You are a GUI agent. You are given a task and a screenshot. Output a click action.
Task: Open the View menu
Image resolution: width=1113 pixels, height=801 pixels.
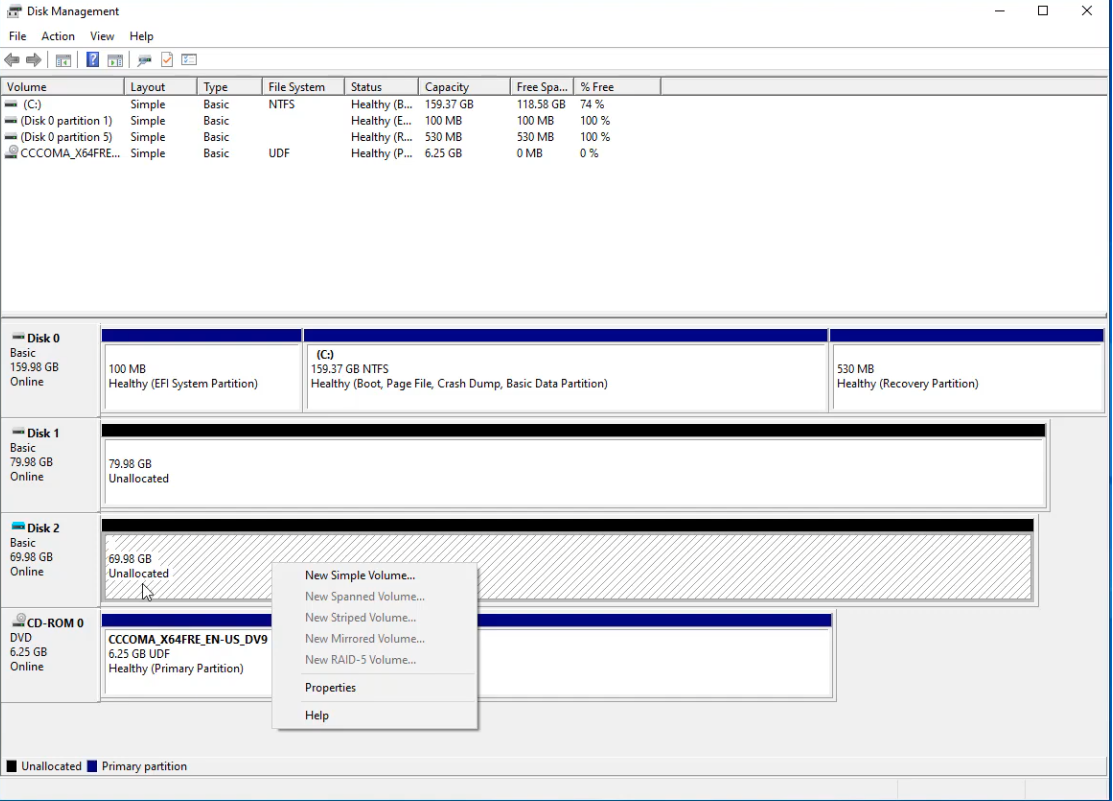[x=102, y=36]
